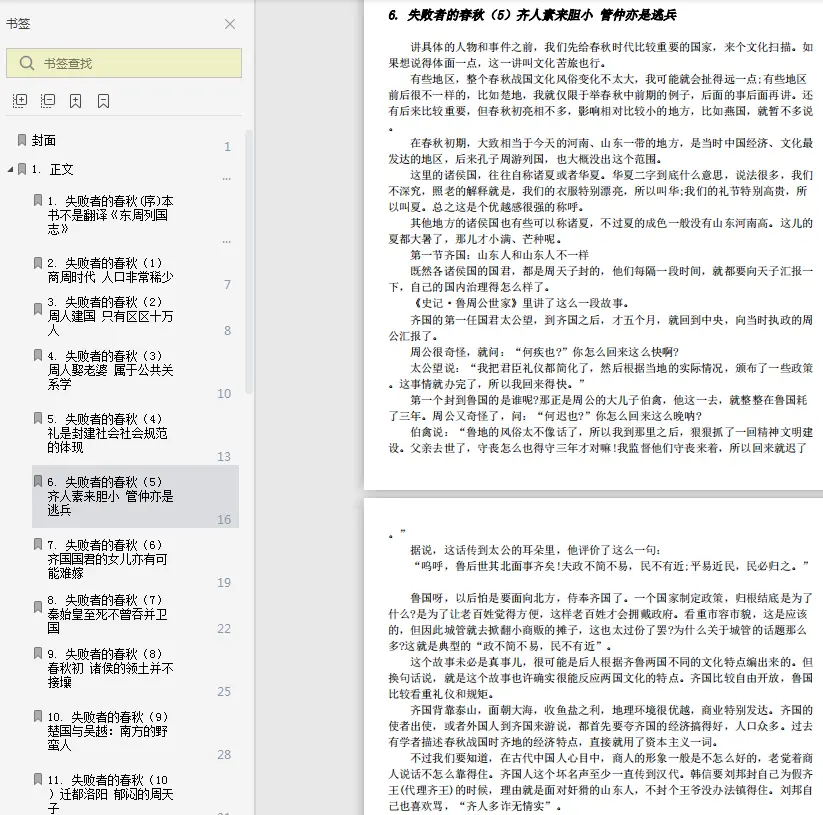This screenshot has width=823, height=815.
Task: Open bookmark 齐国国君的女儿亦有可能难嫁
Action: tap(108, 559)
